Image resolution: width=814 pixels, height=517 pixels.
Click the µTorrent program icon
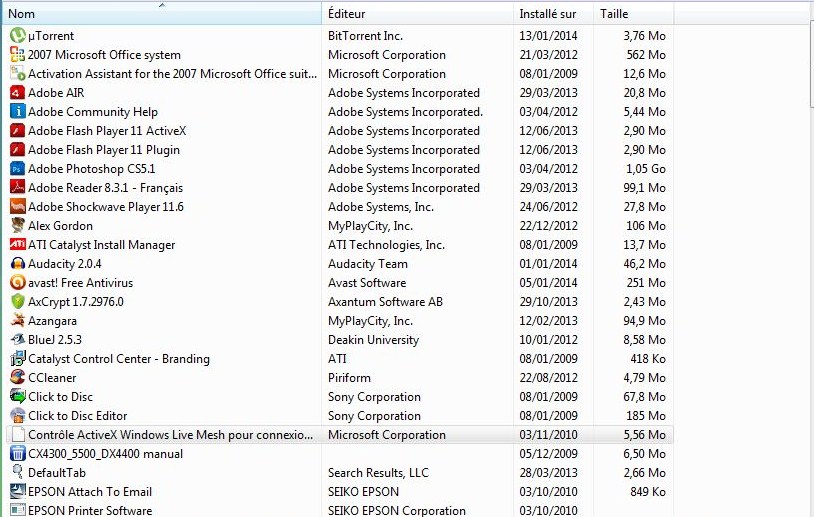[18, 35]
